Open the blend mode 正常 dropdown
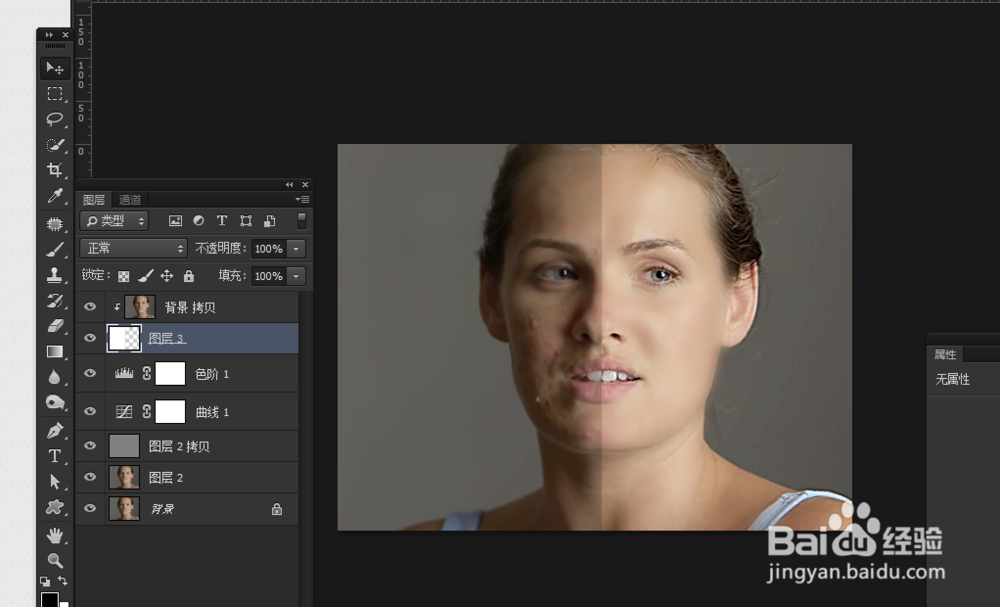Image resolution: width=1000 pixels, height=607 pixels. pos(134,248)
